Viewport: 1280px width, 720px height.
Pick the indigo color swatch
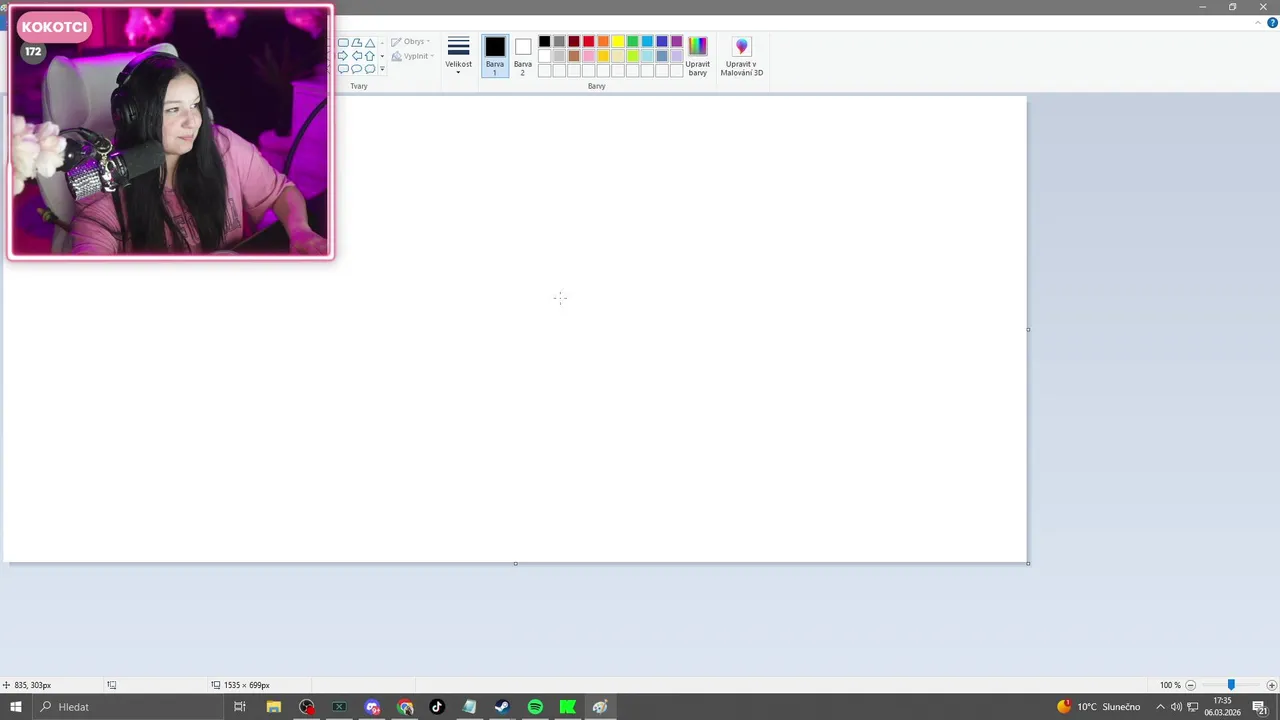coord(662,41)
